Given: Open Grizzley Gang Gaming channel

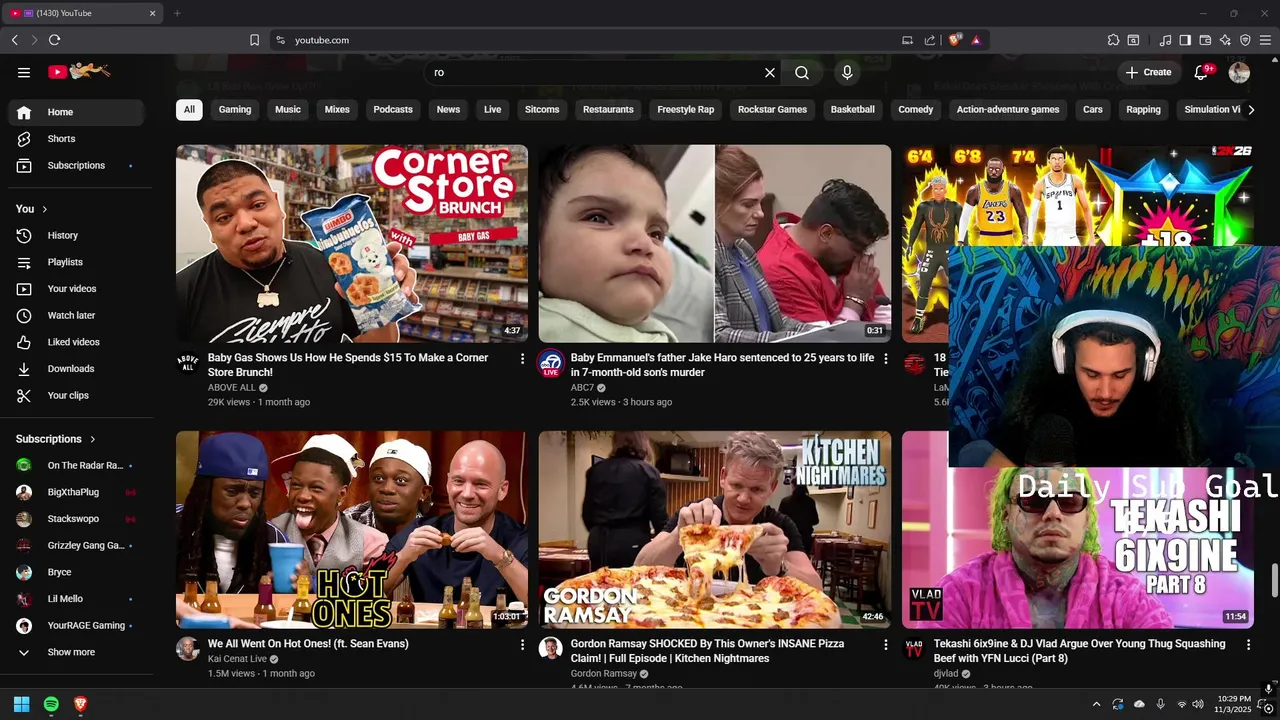Looking at the screenshot, I should [x=77, y=545].
